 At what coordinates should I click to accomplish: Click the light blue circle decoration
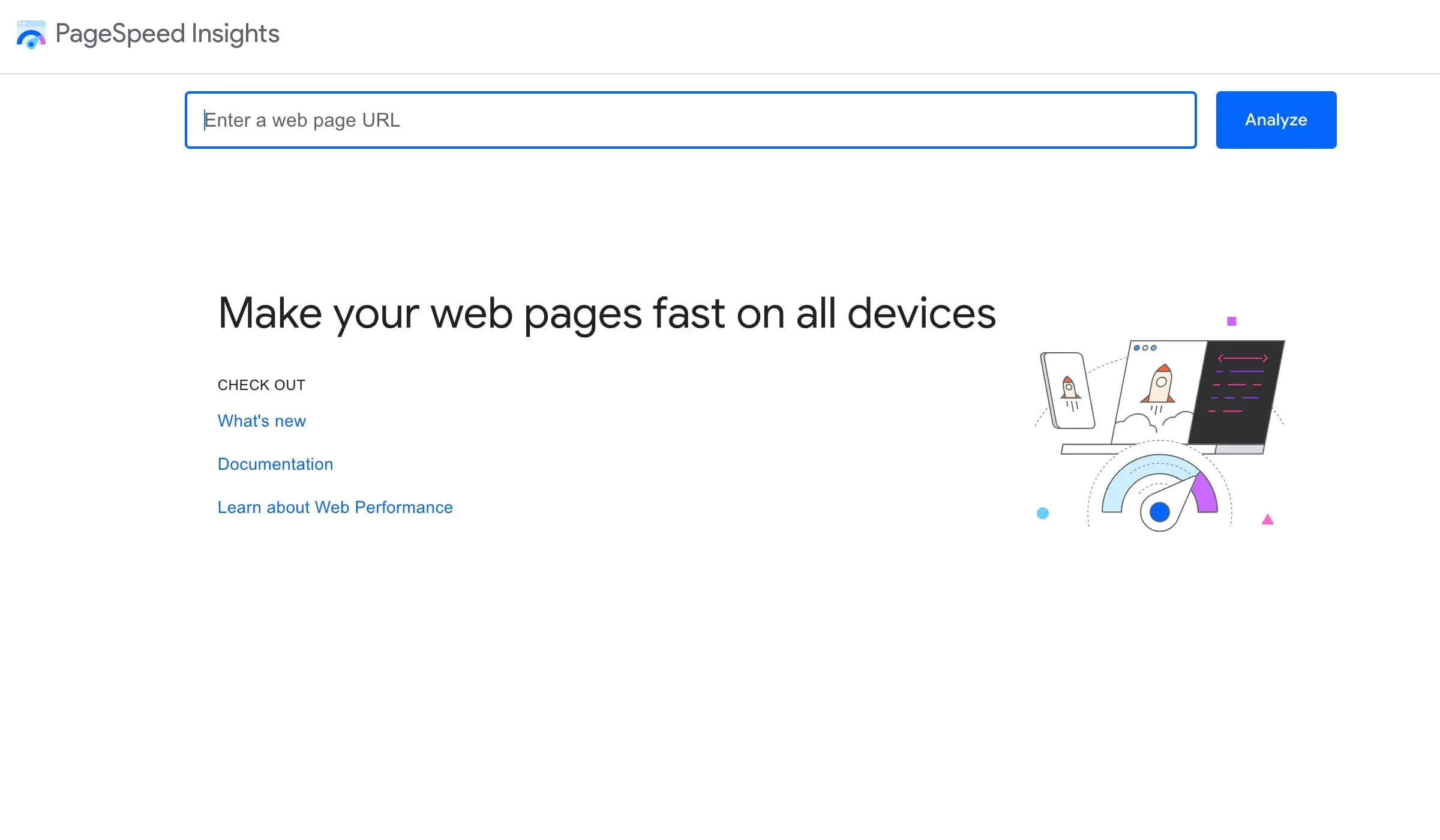pyautogui.click(x=1043, y=513)
